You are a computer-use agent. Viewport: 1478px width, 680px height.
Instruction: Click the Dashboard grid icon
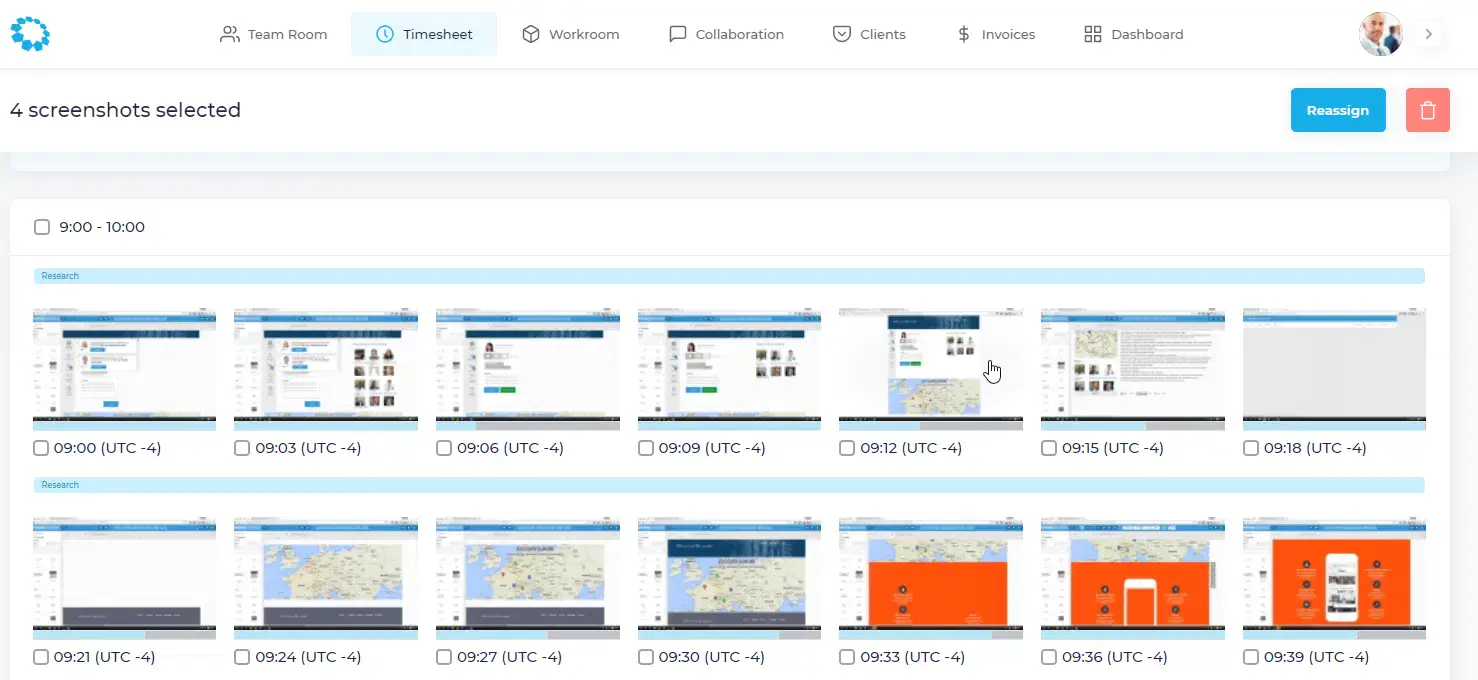(x=1093, y=34)
